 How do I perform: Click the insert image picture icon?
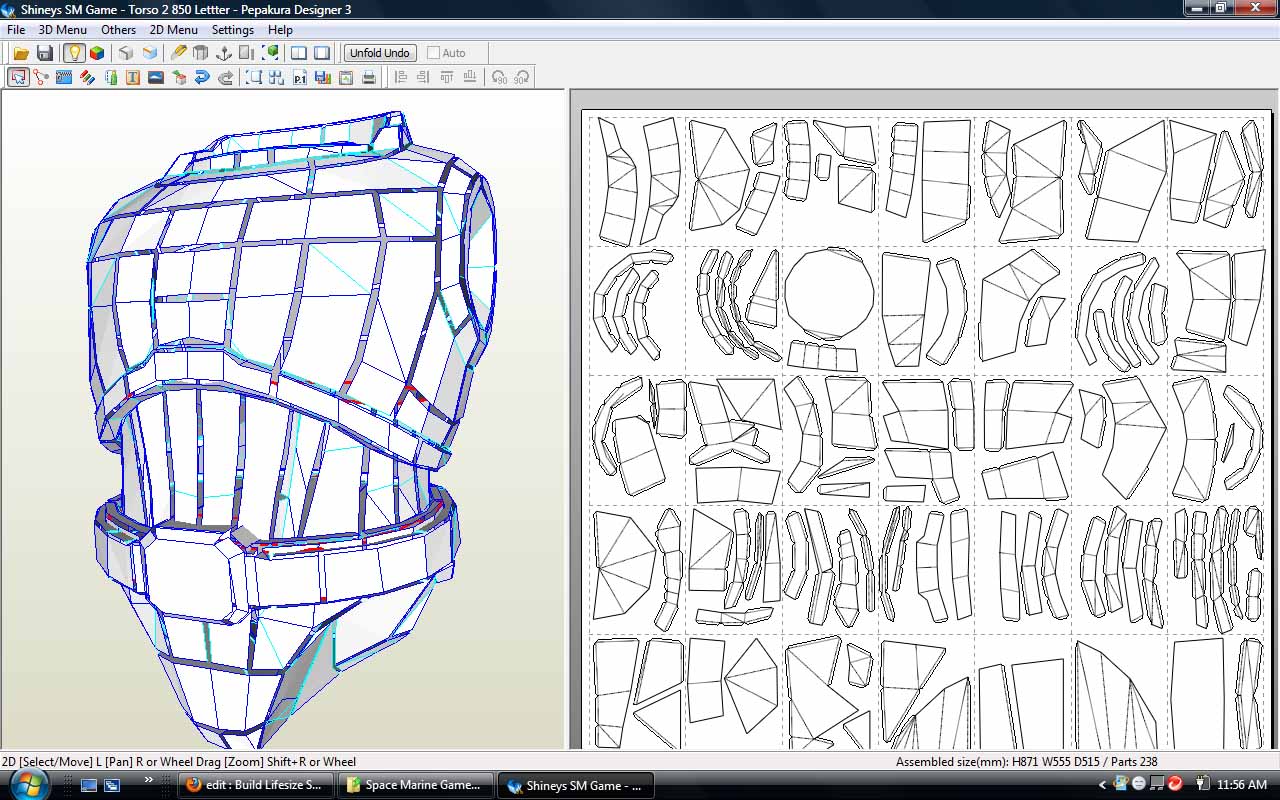coord(156,77)
